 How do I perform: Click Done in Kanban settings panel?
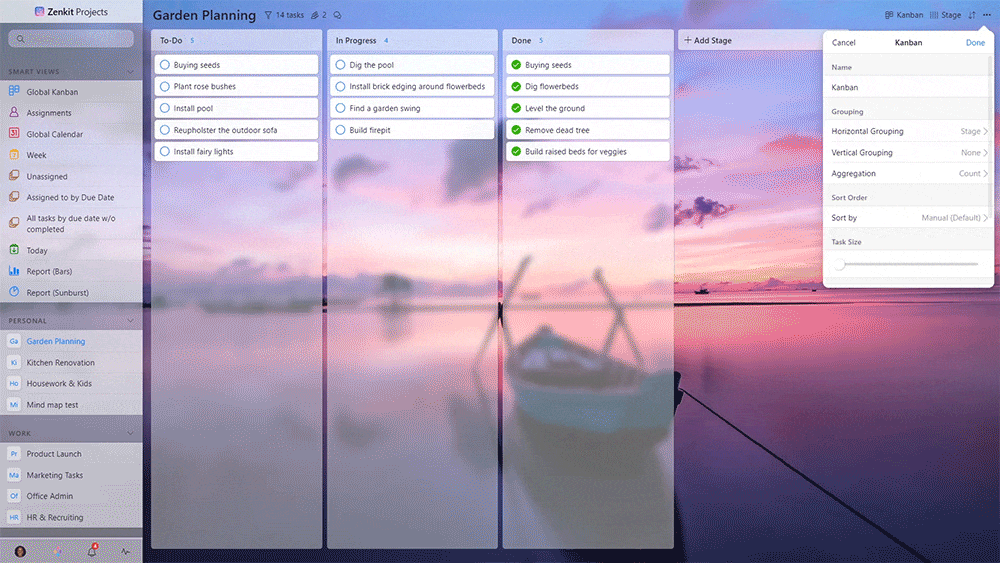974,43
